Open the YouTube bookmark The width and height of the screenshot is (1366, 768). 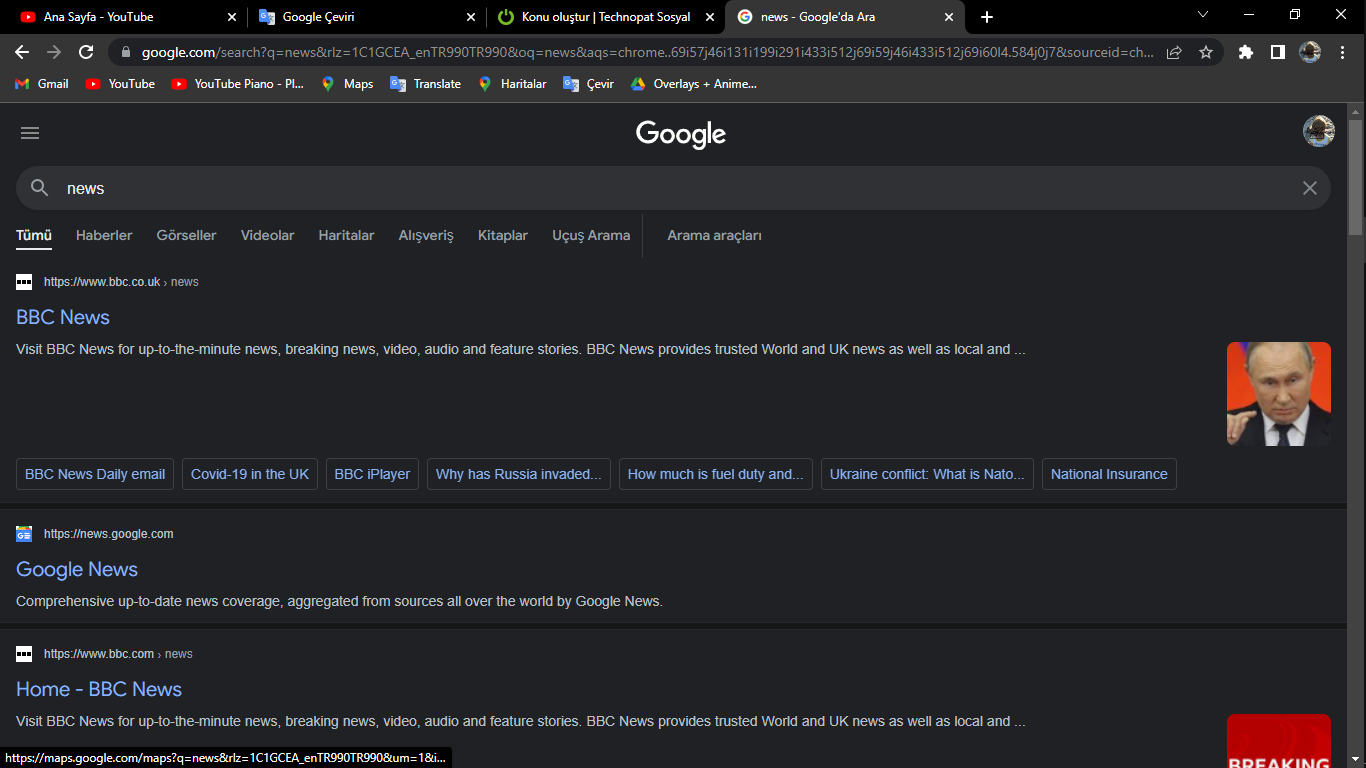point(120,84)
